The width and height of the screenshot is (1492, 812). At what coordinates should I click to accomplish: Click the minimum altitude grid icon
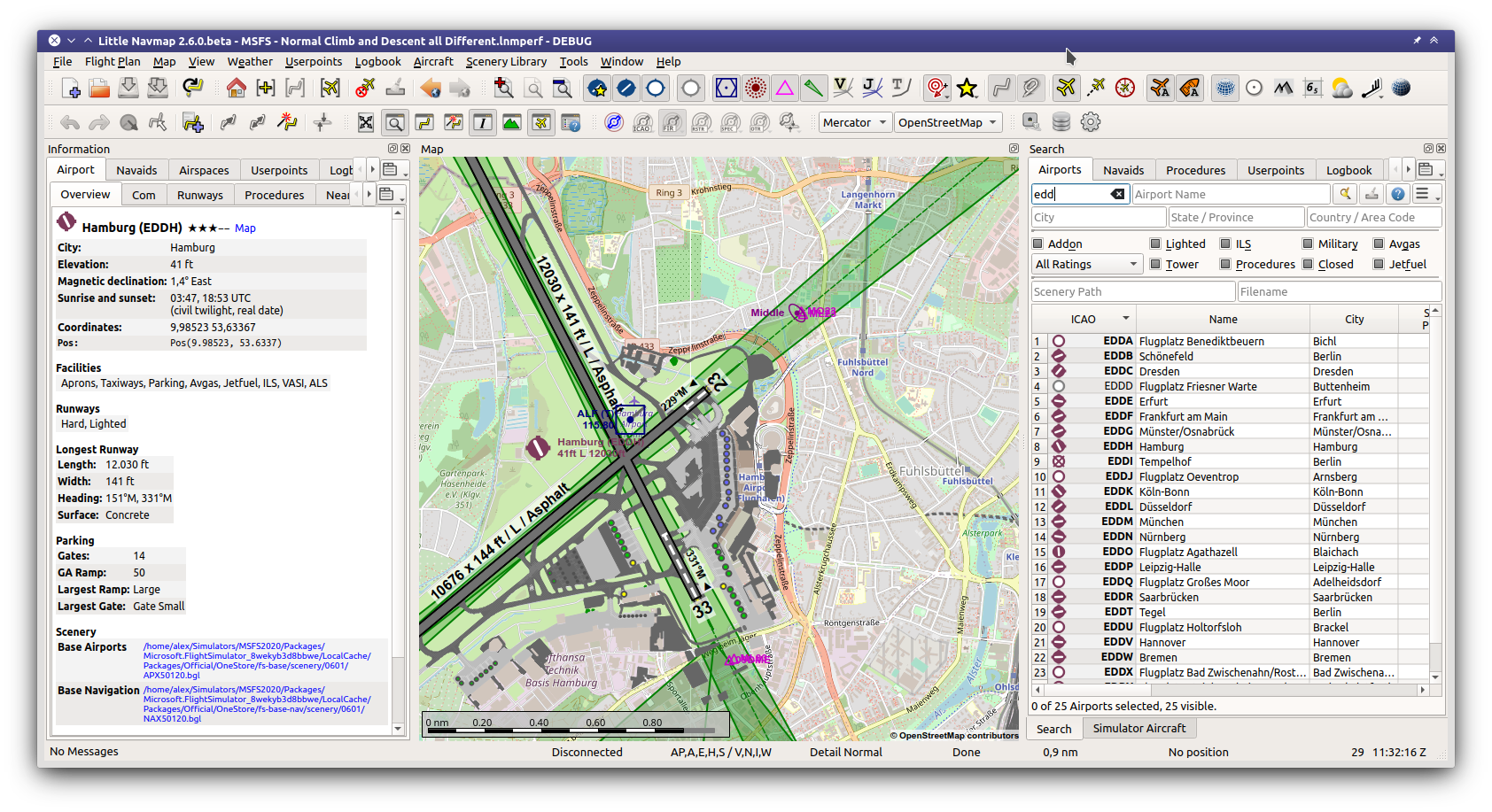pyautogui.click(x=1313, y=88)
